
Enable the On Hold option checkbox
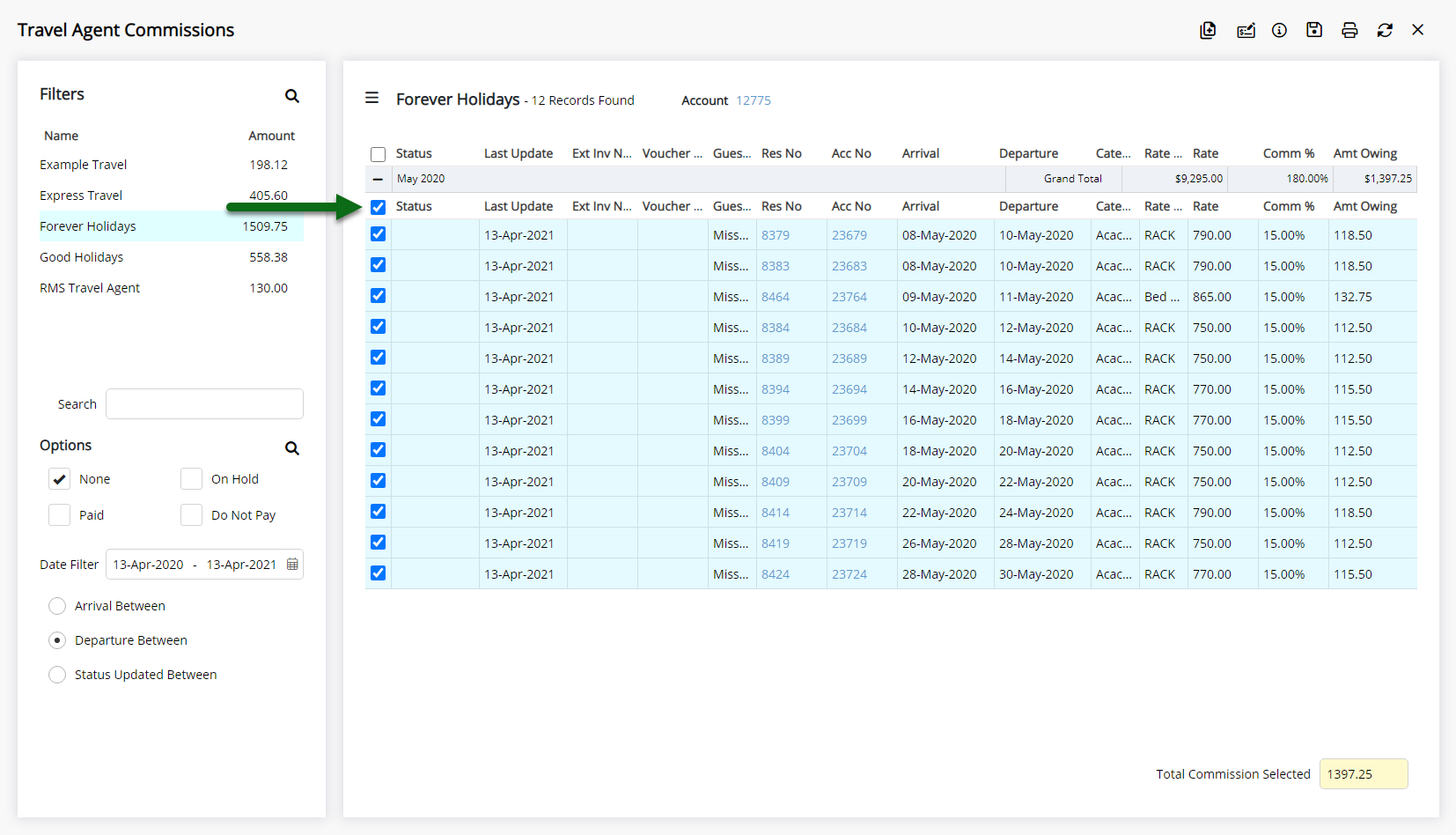click(191, 479)
